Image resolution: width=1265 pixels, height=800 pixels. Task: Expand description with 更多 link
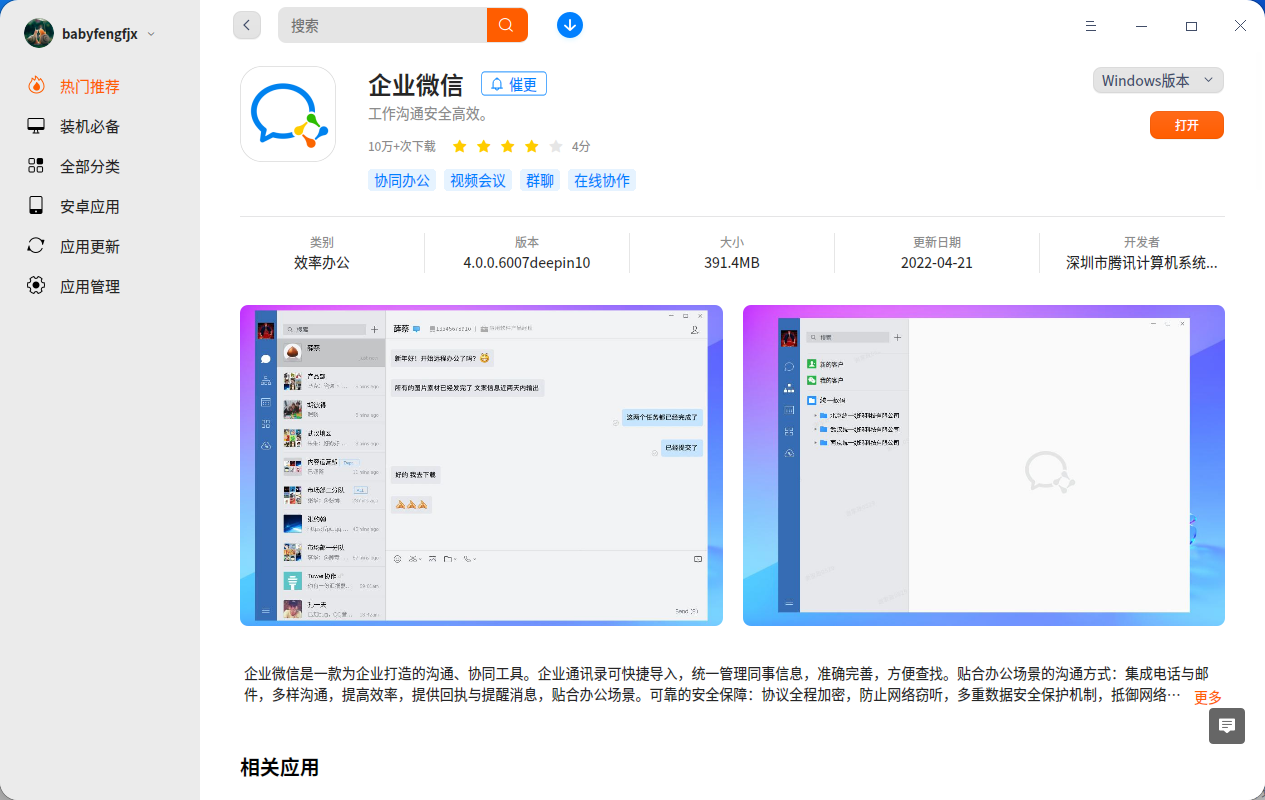[x=1208, y=697]
